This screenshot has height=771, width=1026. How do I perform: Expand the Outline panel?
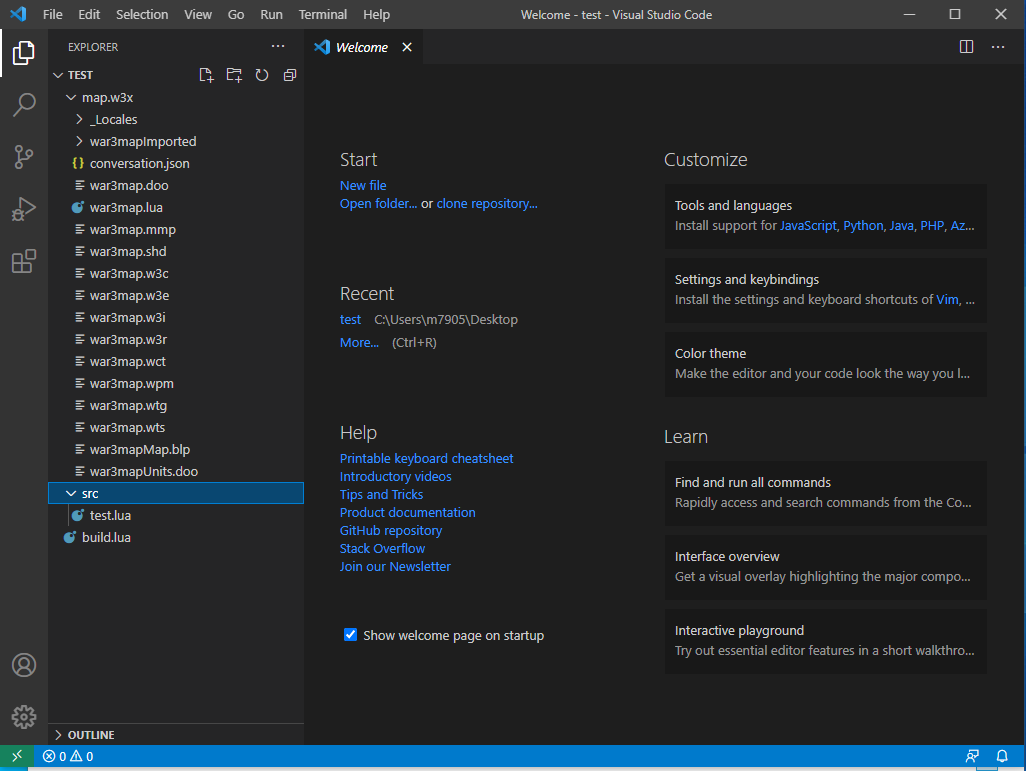(x=90, y=735)
